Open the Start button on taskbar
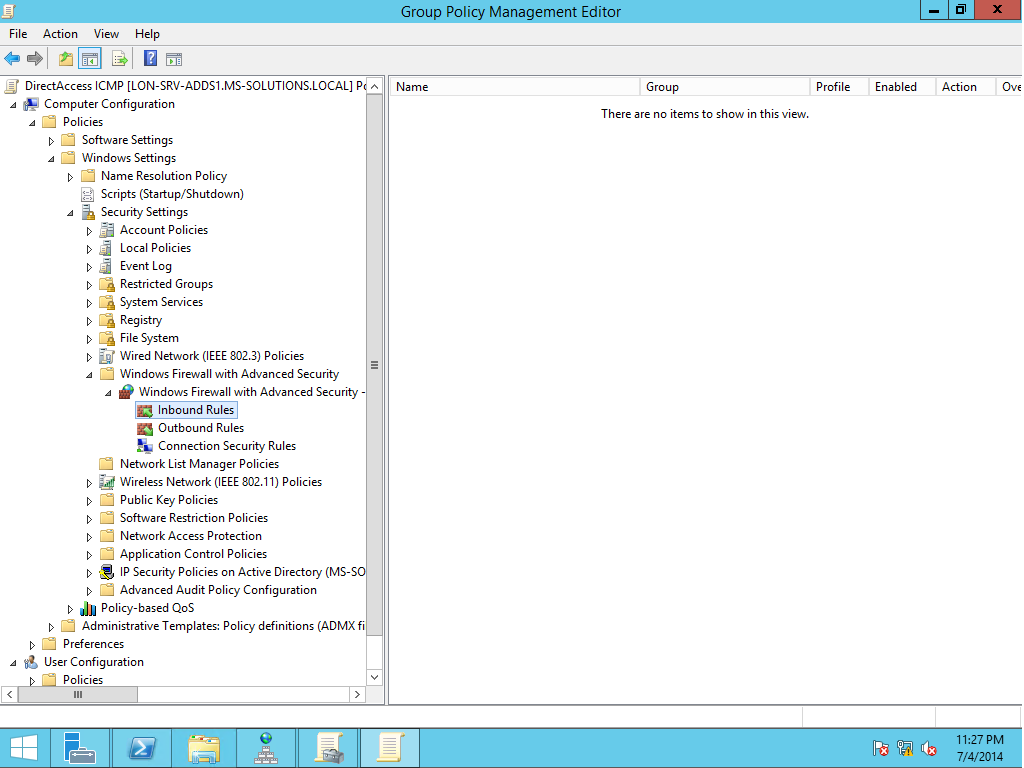This screenshot has width=1024, height=768. click(24, 748)
